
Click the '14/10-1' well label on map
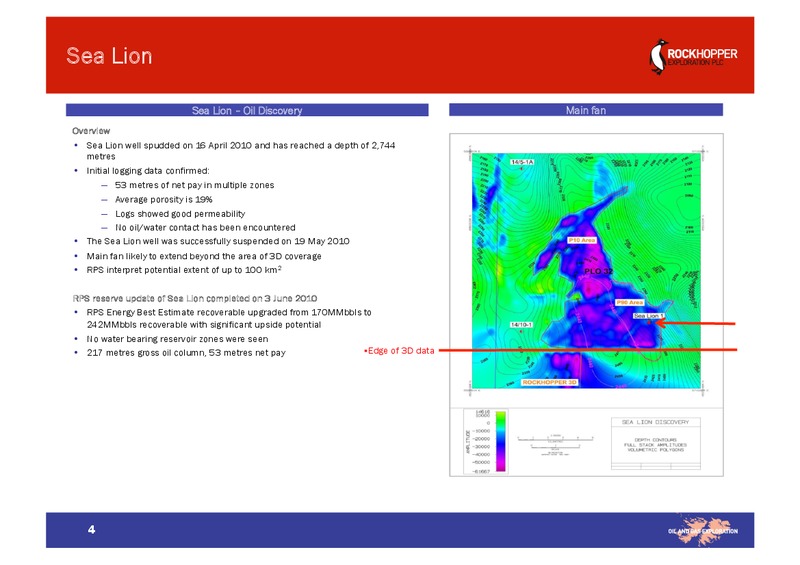click(x=521, y=325)
